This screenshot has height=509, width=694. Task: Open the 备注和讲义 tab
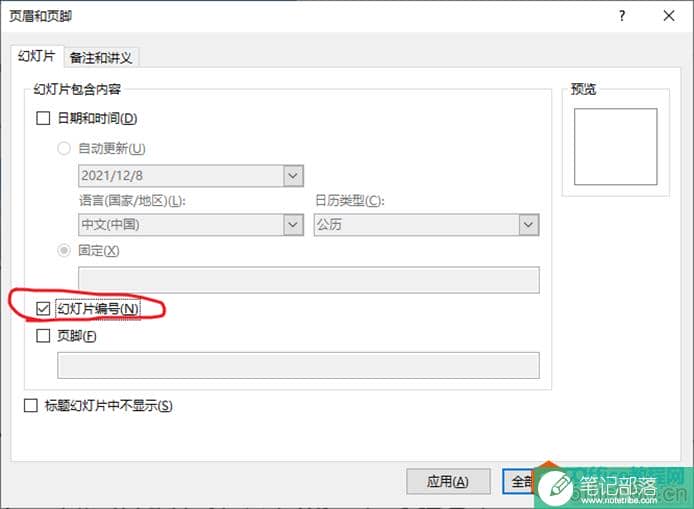[x=101, y=58]
